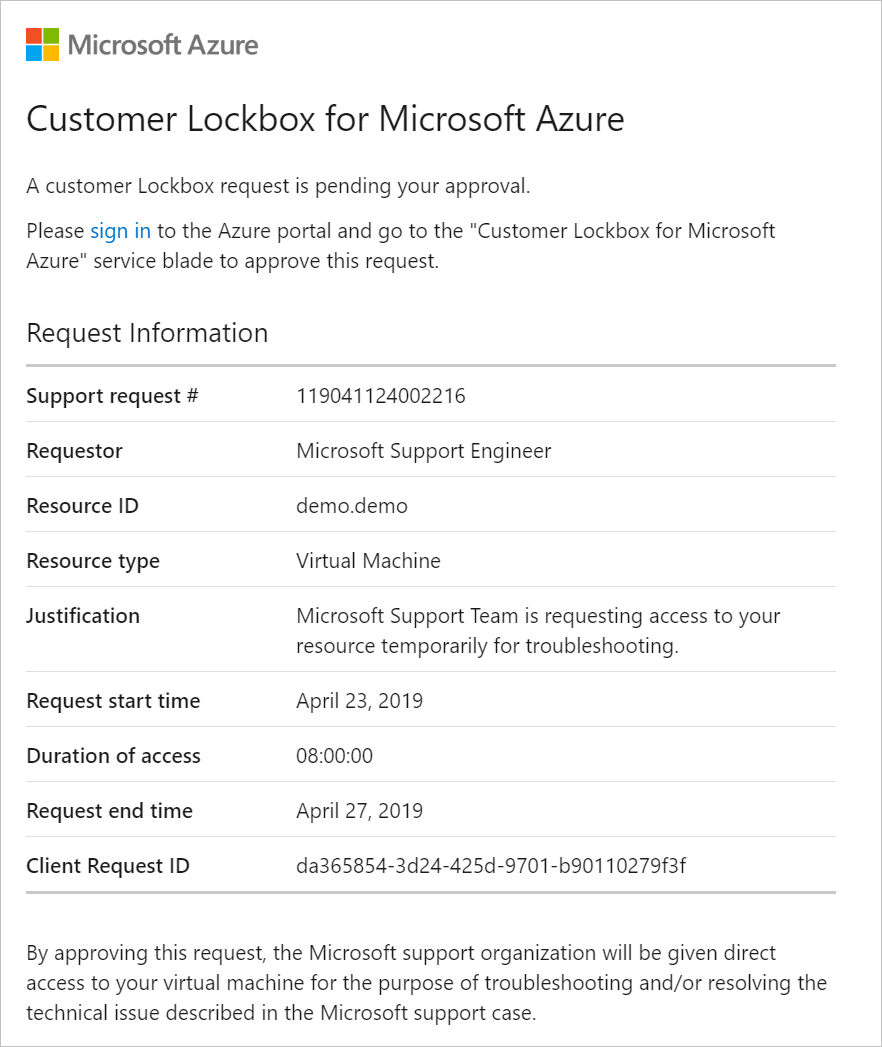Select the Duration of access label

[114, 756]
